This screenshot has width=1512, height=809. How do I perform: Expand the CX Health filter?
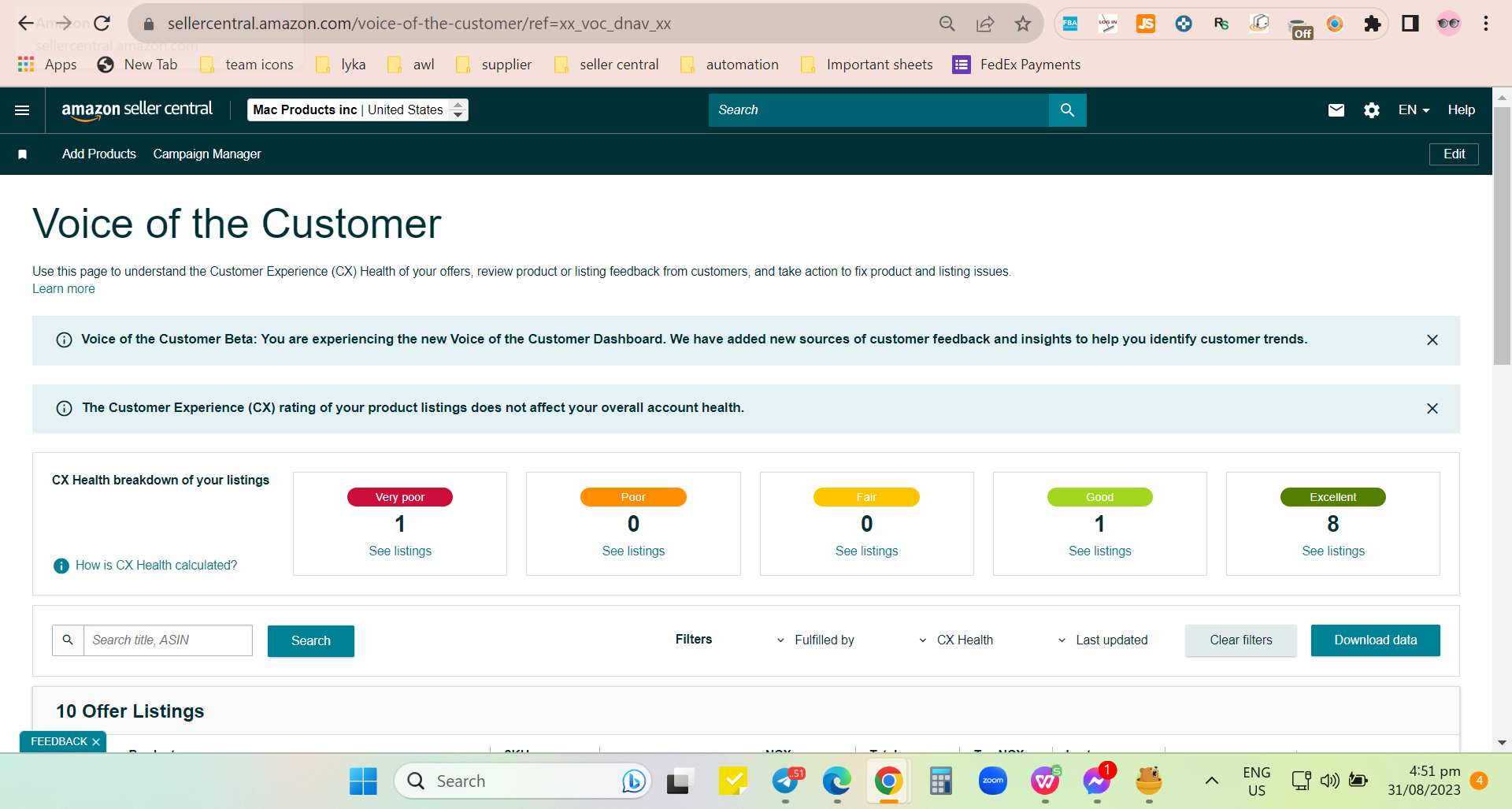(956, 640)
